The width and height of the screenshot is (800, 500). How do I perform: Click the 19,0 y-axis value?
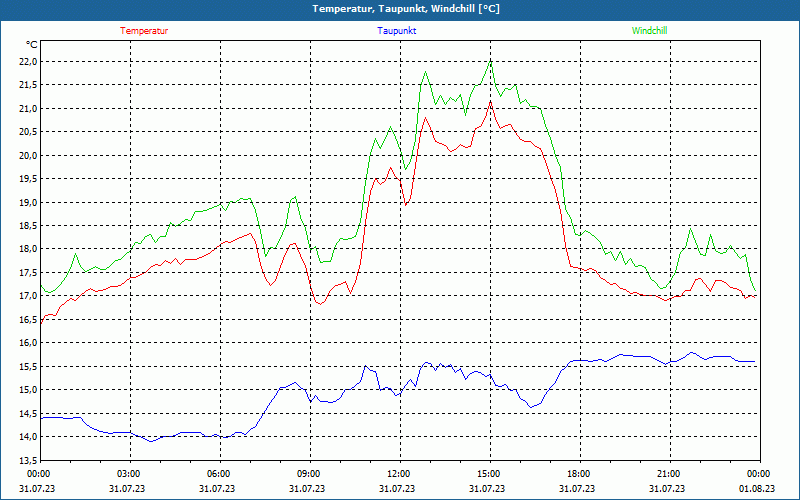coord(29,203)
